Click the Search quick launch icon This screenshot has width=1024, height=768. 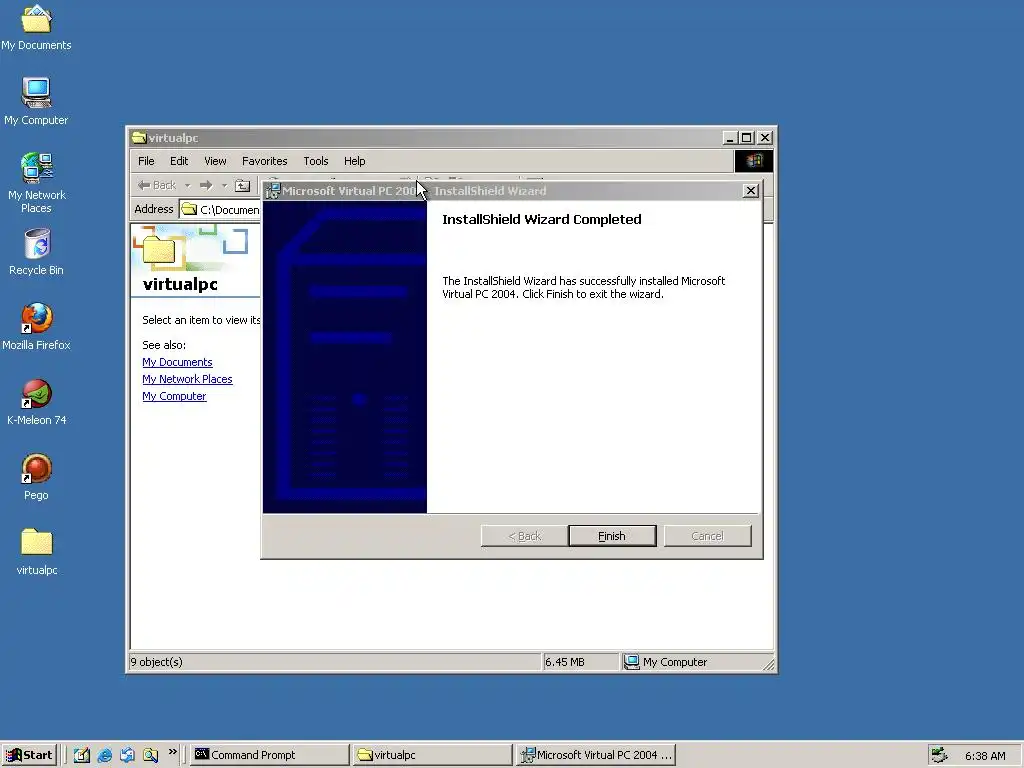coord(150,755)
